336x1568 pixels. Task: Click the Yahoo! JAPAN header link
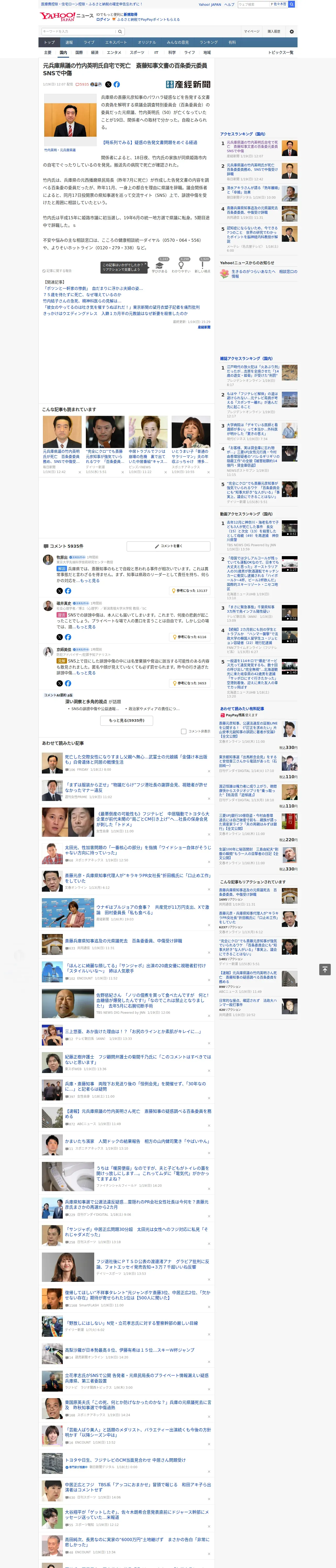(x=210, y=4)
